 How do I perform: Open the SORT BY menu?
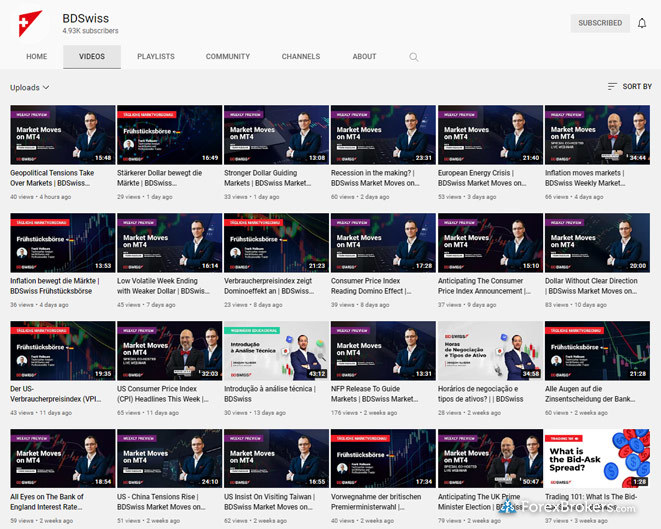630,86
